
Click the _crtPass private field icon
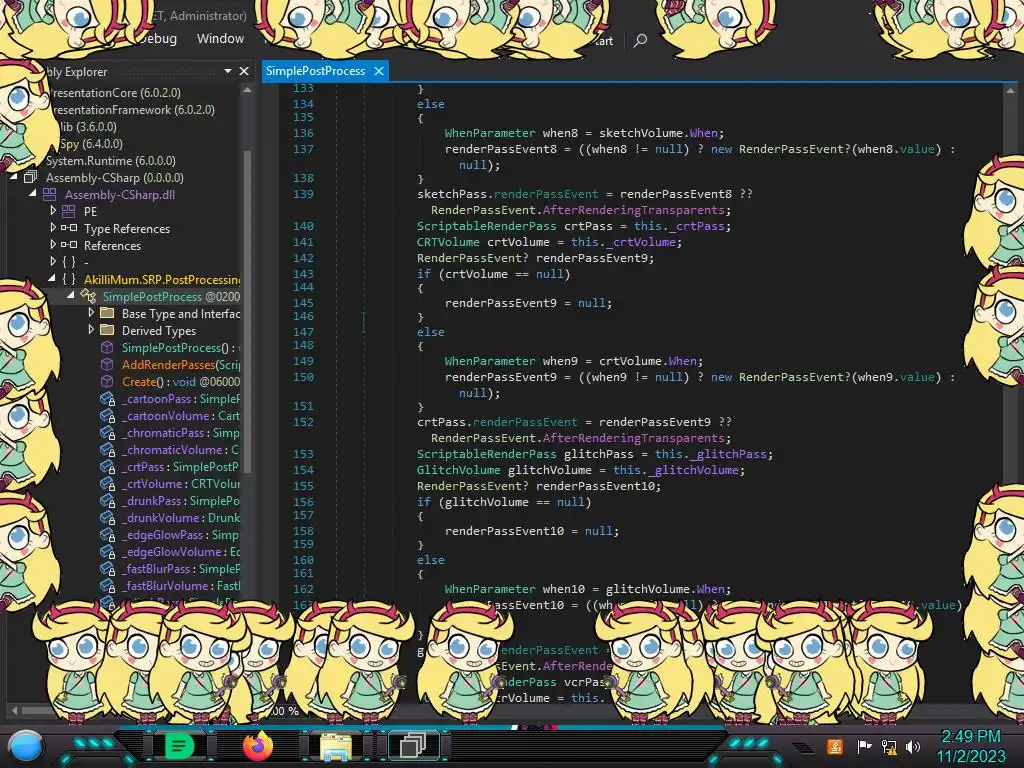click(108, 466)
